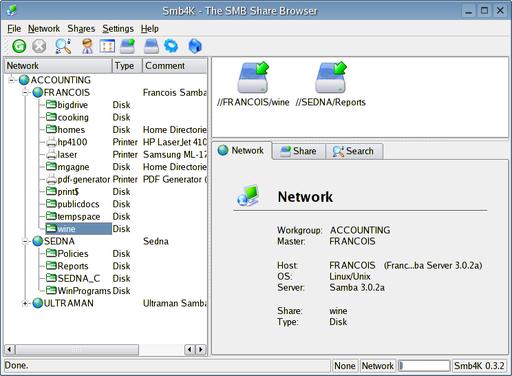Click the bigdrive share folder icon
Image resolution: width=512 pixels, height=376 pixels.
(51, 105)
